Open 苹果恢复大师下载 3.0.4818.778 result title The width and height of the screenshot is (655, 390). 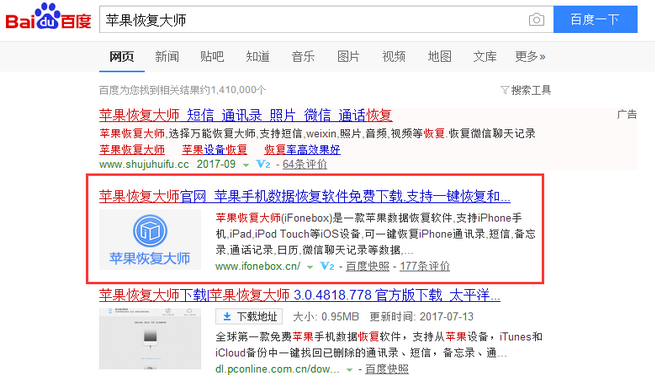(300, 295)
